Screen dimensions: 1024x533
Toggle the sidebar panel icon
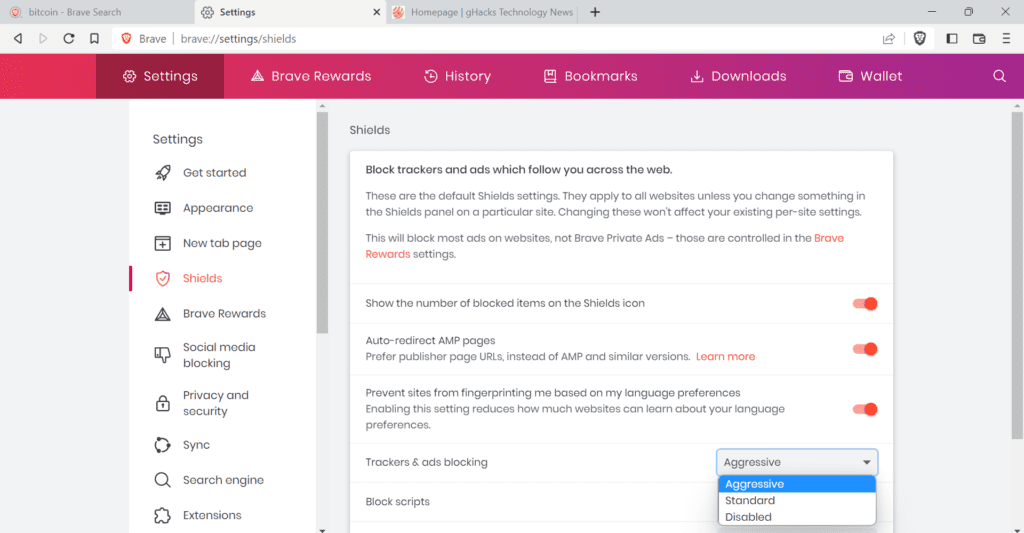click(952, 39)
